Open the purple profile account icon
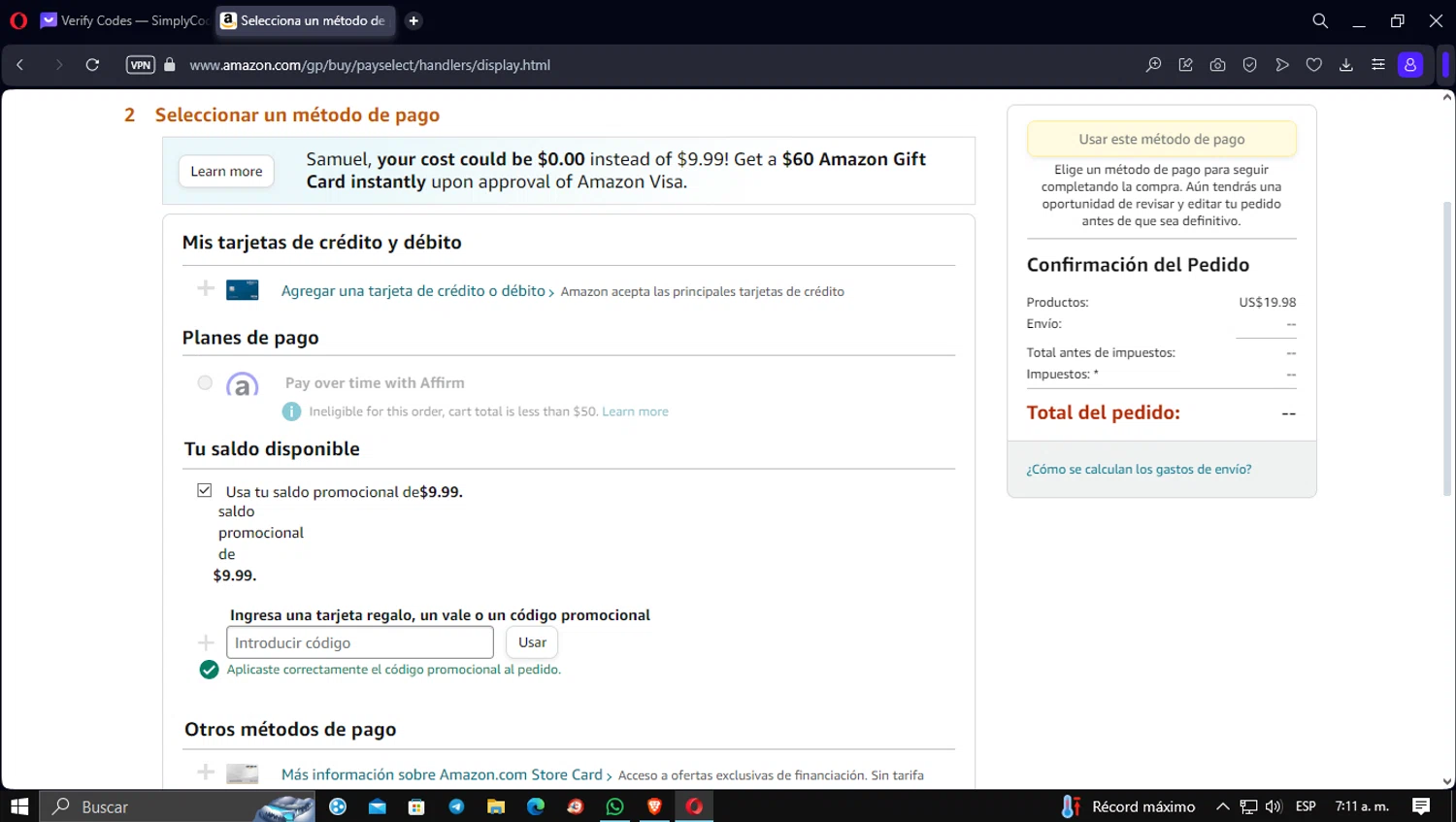Screen dimensions: 1456x822 coord(1410,65)
